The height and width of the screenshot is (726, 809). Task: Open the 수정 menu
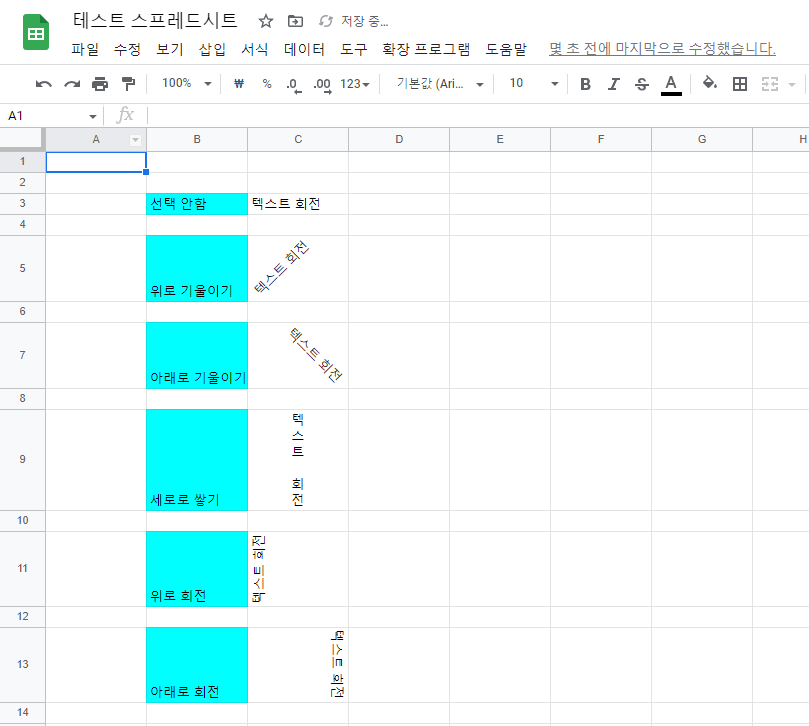[x=127, y=50]
